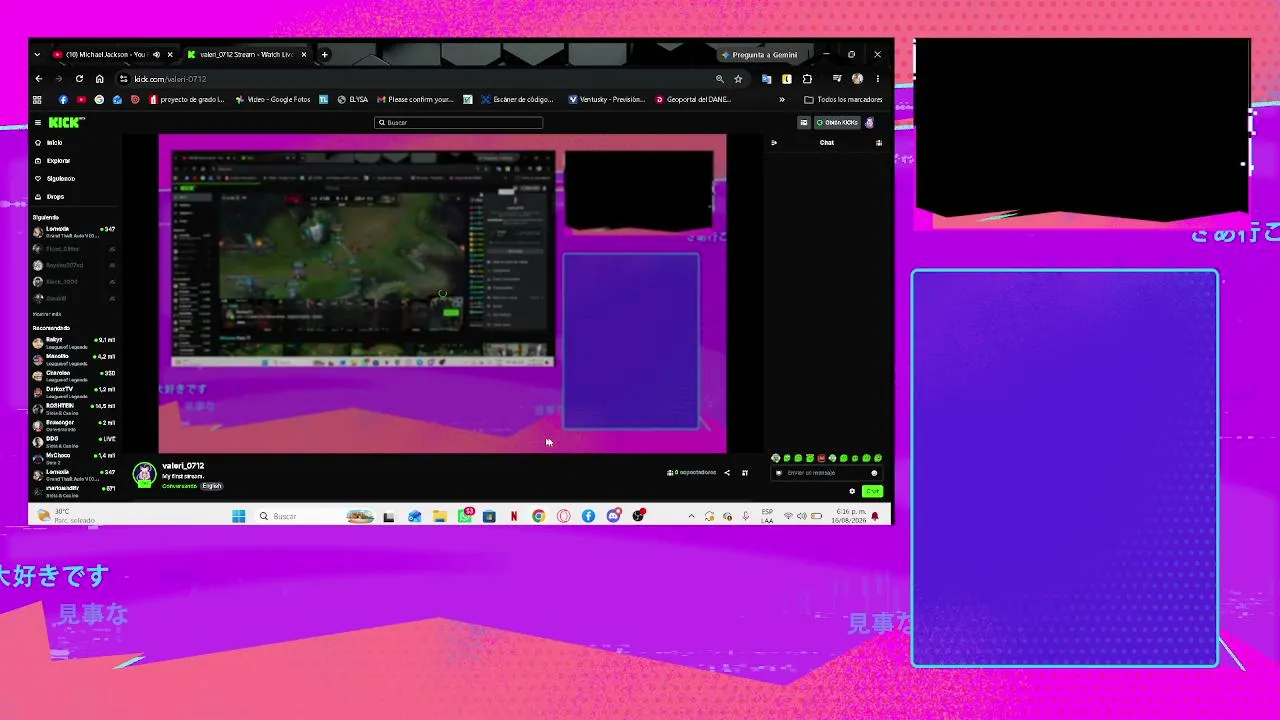
Task: Open the Geoportal del DANE bookmark
Action: coord(694,100)
